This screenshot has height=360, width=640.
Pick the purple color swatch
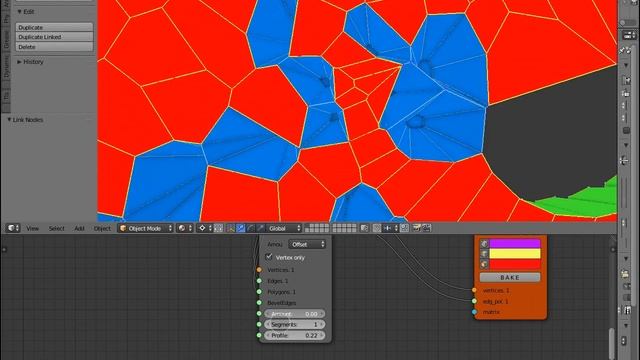coord(515,244)
